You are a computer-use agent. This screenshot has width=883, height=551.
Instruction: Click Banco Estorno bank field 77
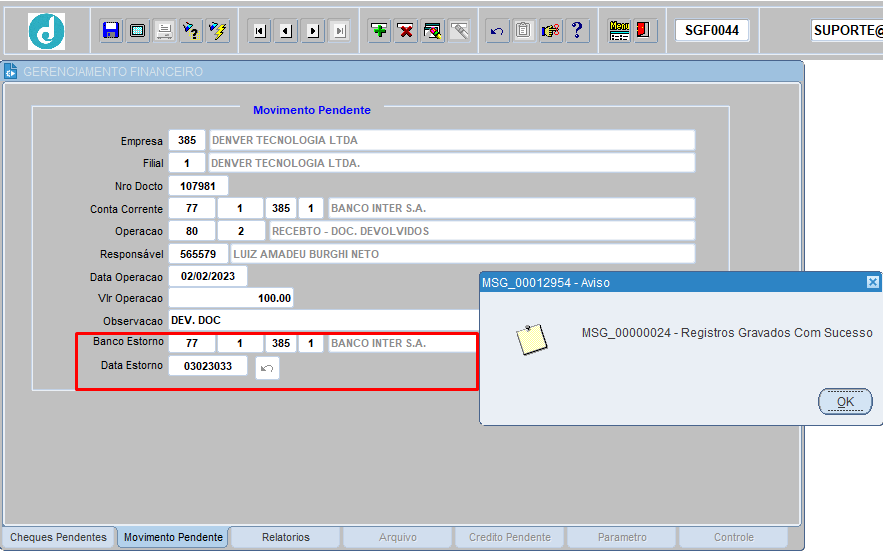coord(192,343)
